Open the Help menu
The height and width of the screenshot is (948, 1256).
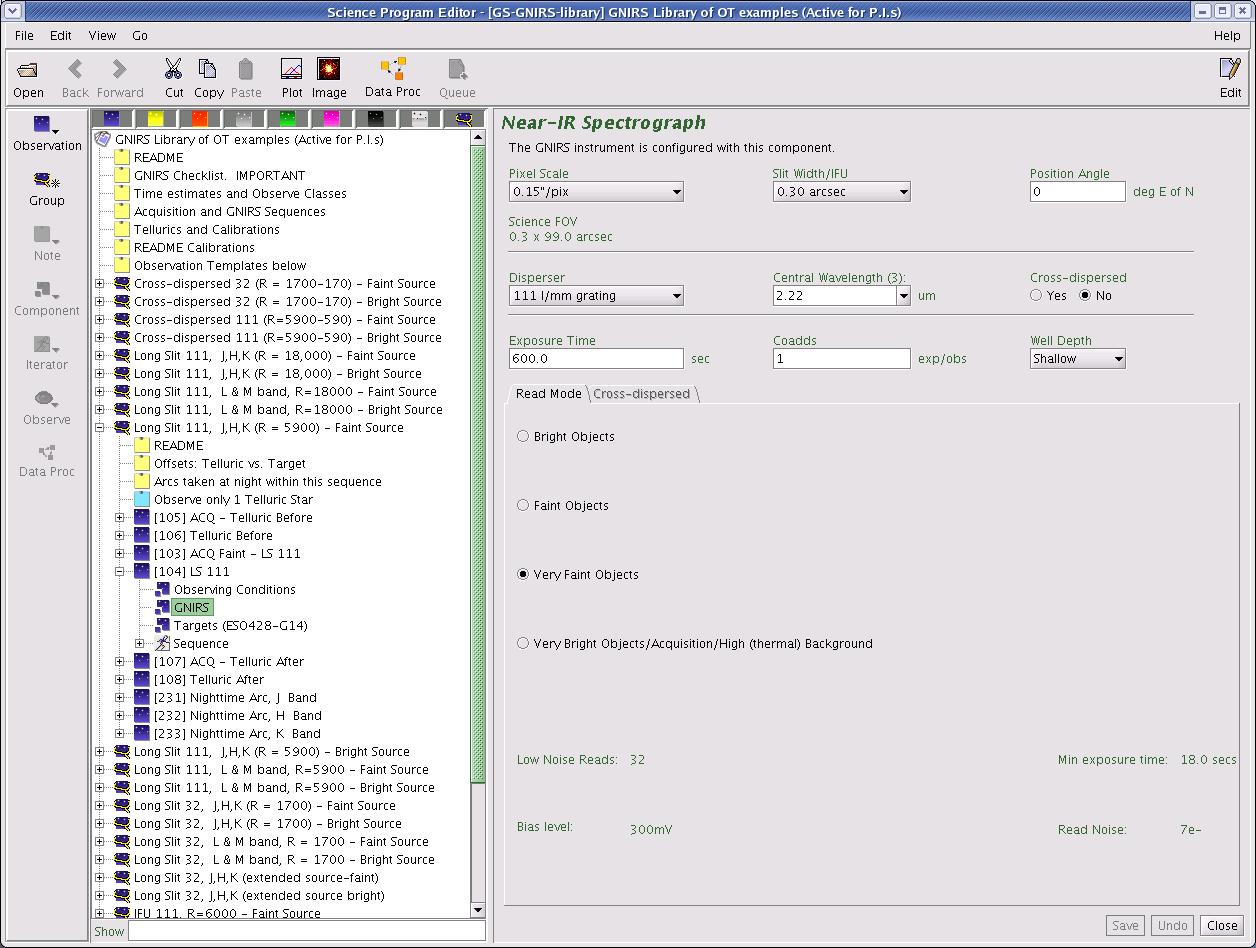point(1227,35)
